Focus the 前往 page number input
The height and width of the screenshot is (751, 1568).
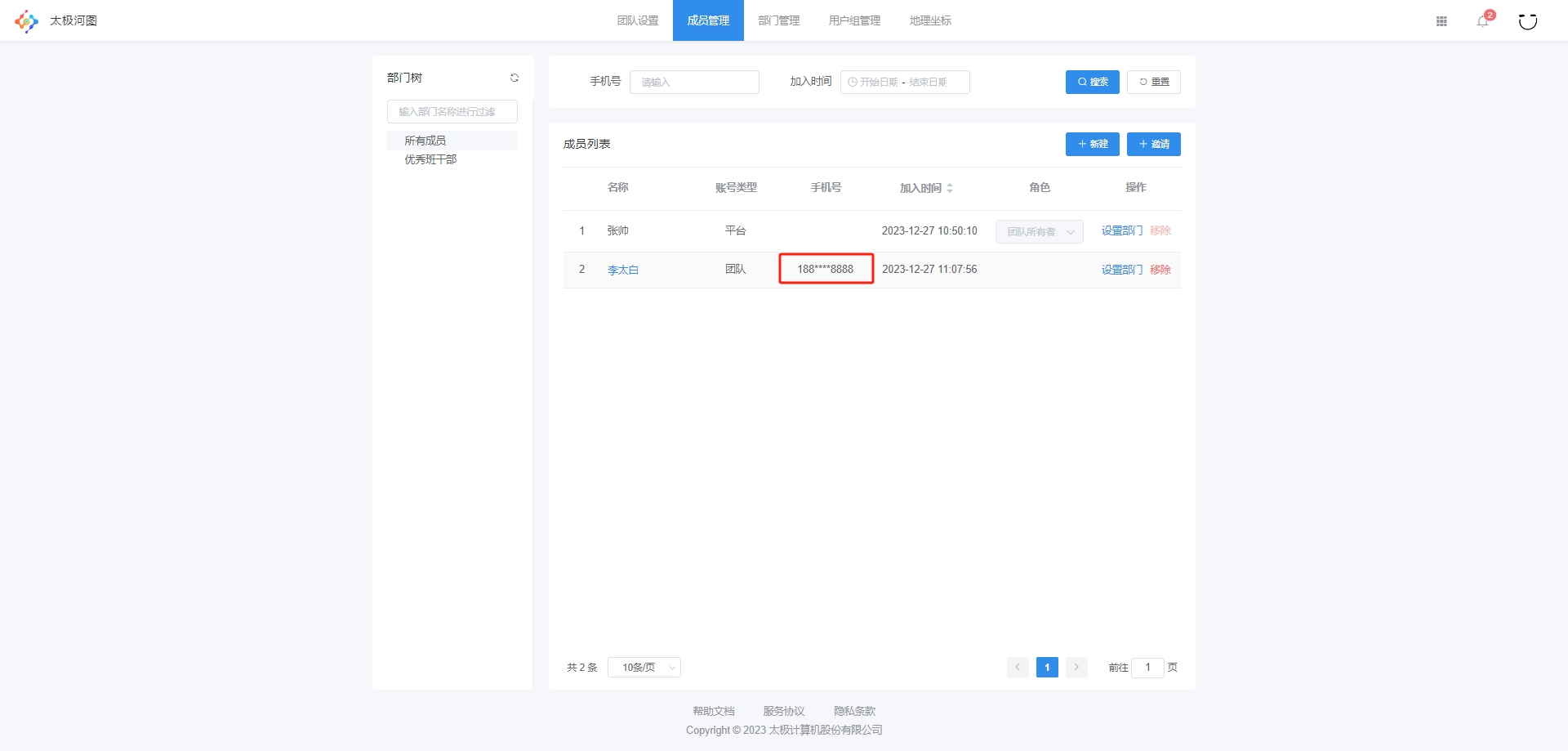pyautogui.click(x=1147, y=668)
